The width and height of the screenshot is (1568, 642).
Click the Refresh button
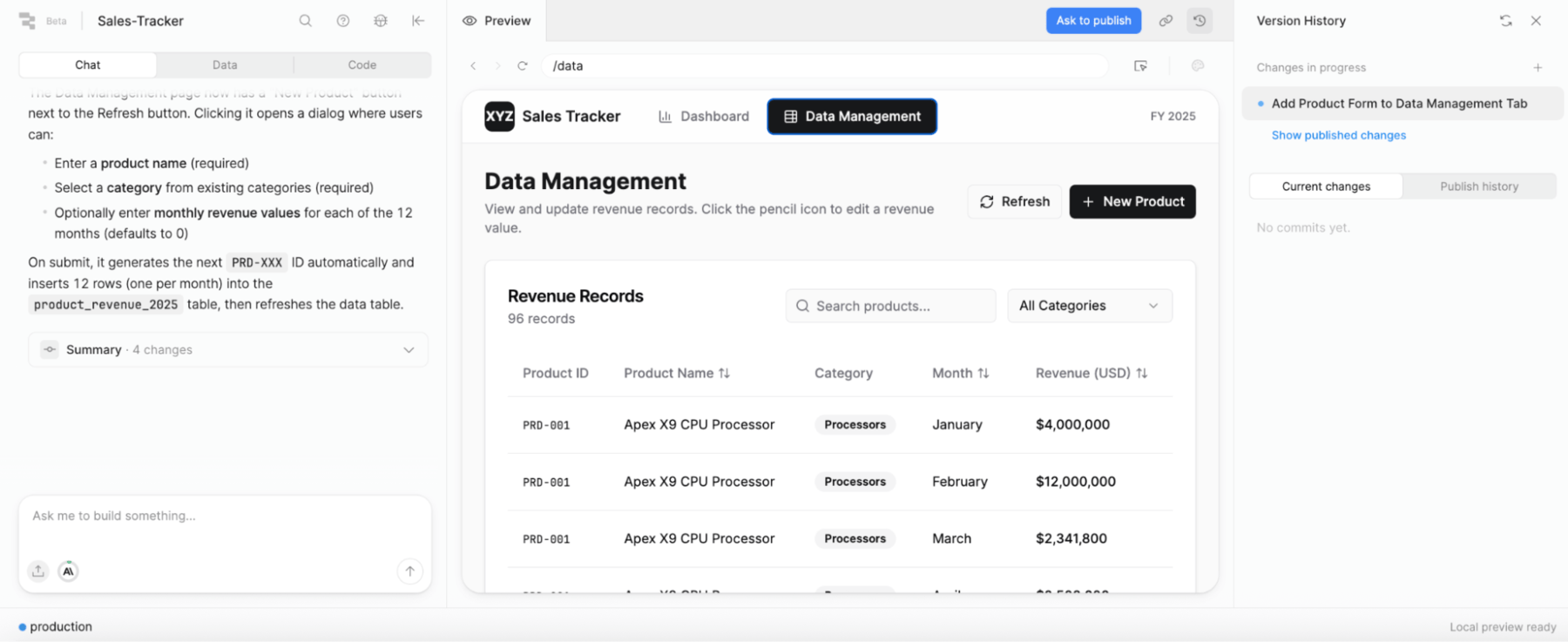click(1015, 202)
